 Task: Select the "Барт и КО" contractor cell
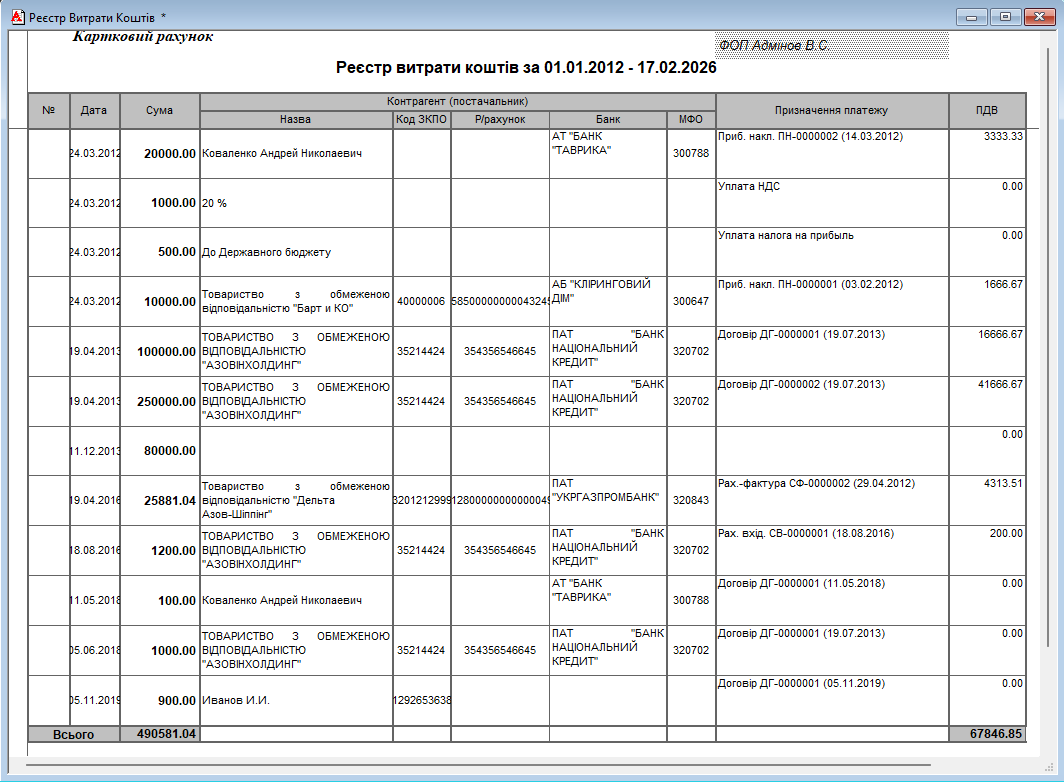click(295, 301)
